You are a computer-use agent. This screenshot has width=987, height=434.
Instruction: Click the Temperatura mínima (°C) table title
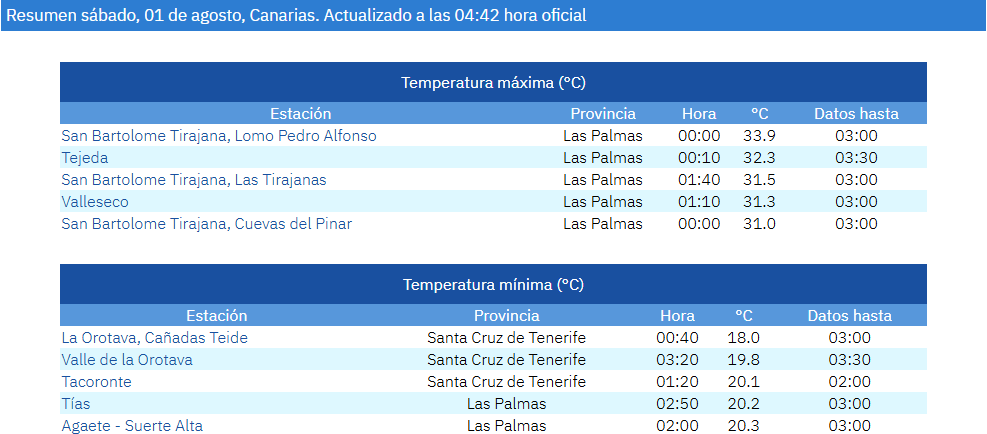click(x=494, y=285)
